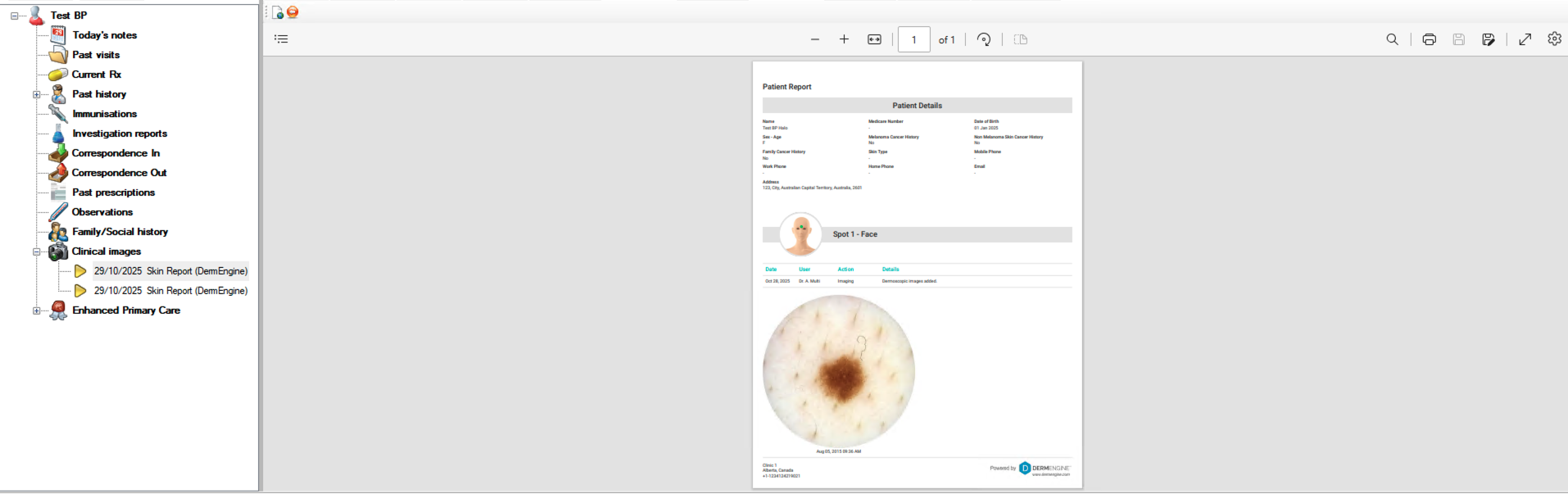
Task: Open Correspondence In
Action: (116, 153)
